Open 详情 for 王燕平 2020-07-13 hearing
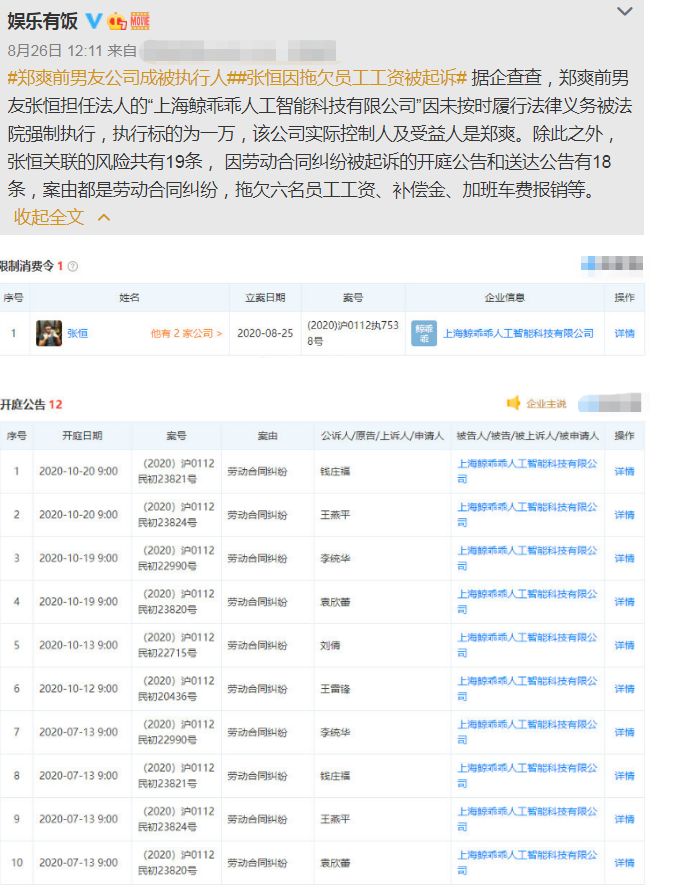 point(624,819)
